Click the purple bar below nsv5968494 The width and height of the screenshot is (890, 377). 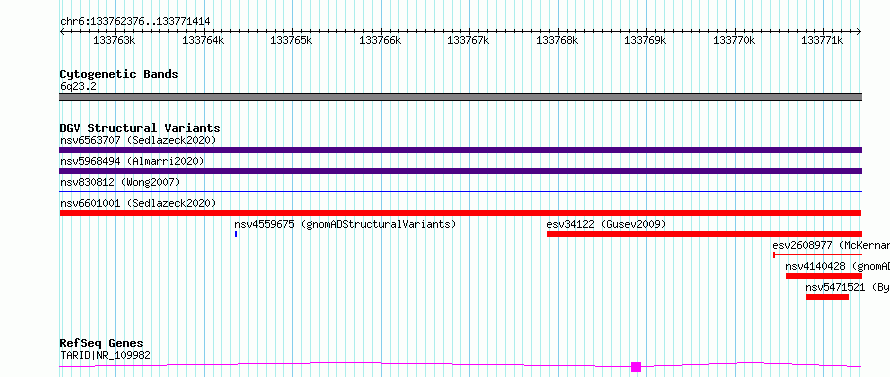(460, 171)
